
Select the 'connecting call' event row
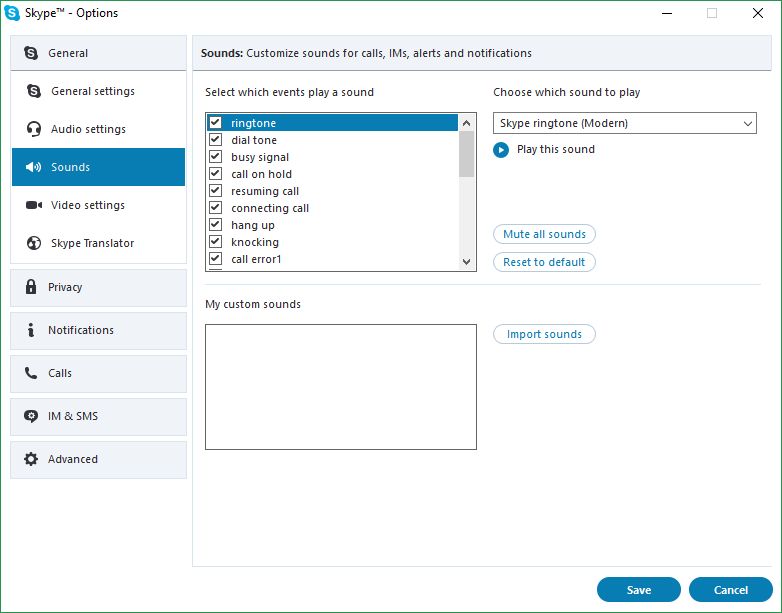pos(333,208)
